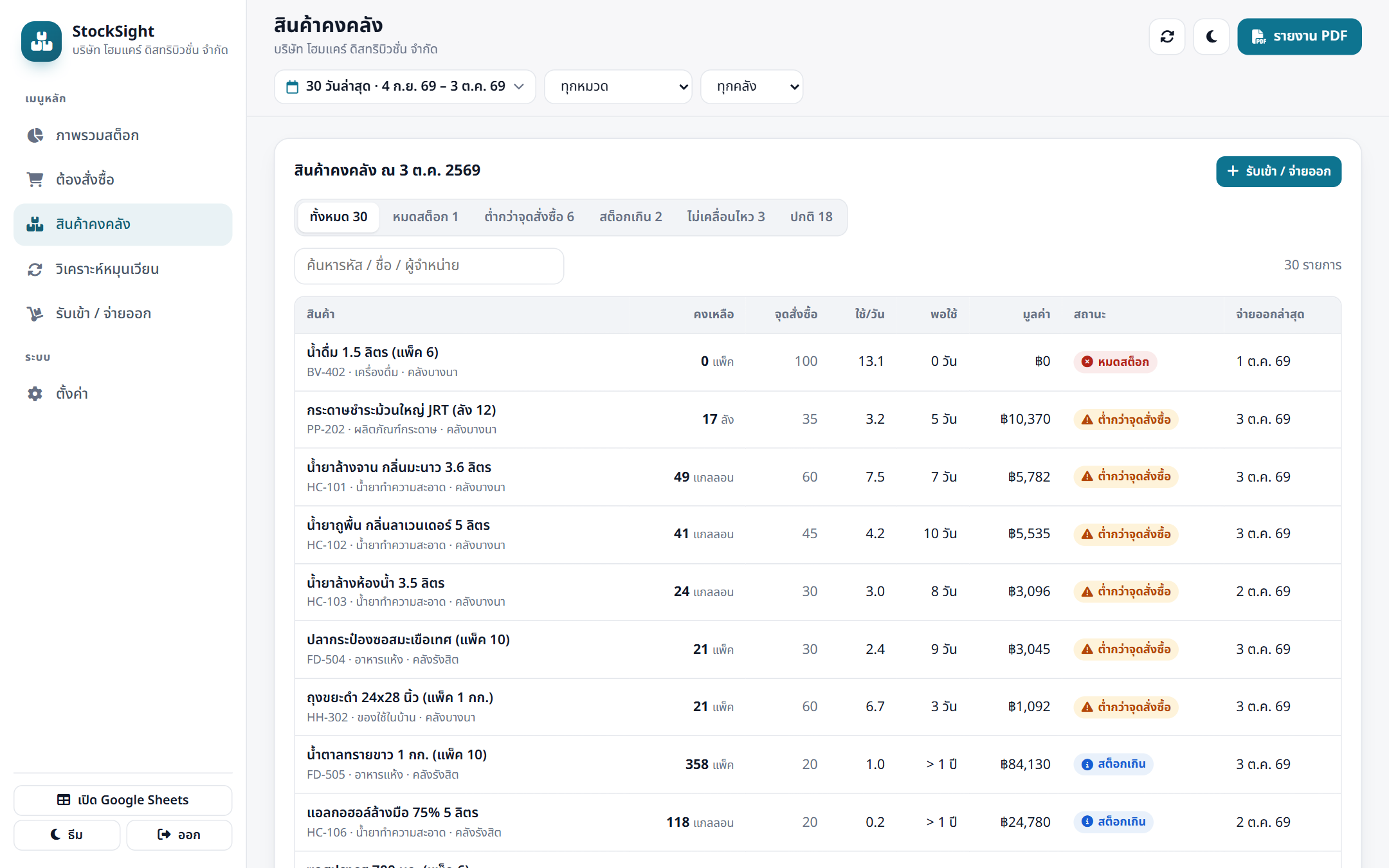Screen dimensions: 1389x868
Task: Click ออก logout button
Action: pos(179,835)
